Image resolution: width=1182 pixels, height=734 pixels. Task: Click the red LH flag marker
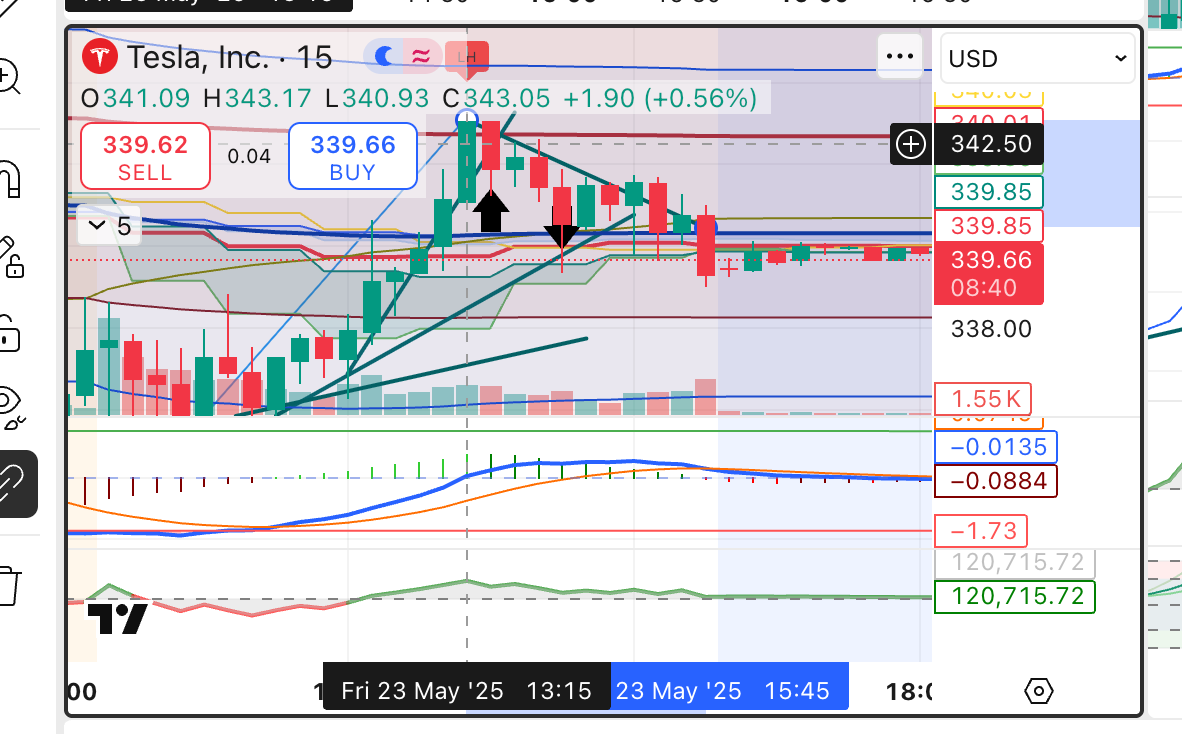click(x=467, y=58)
